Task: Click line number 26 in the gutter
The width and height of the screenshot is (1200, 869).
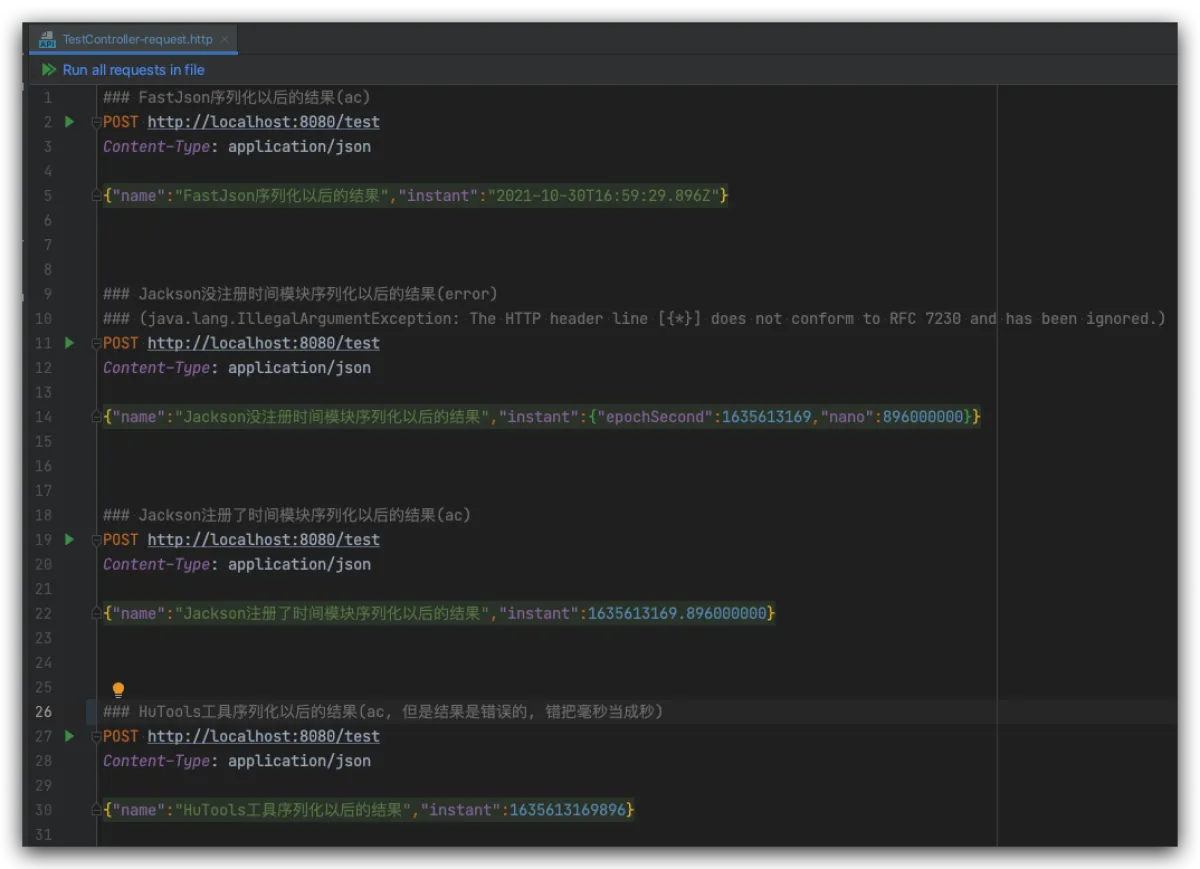Action: pos(43,712)
